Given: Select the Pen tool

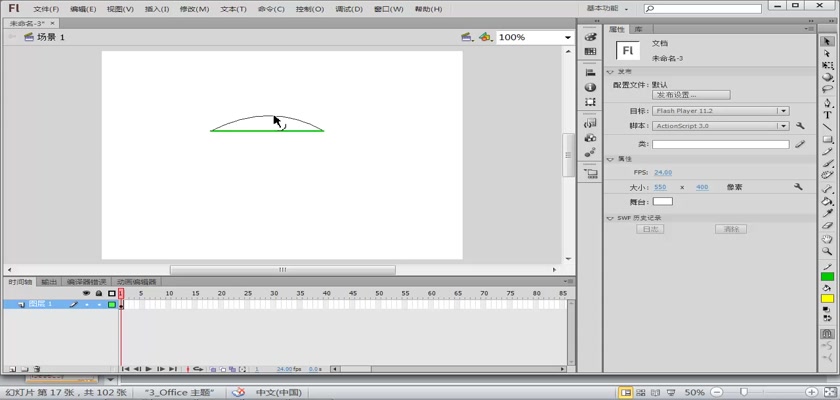Looking at the screenshot, I should pos(827,103).
